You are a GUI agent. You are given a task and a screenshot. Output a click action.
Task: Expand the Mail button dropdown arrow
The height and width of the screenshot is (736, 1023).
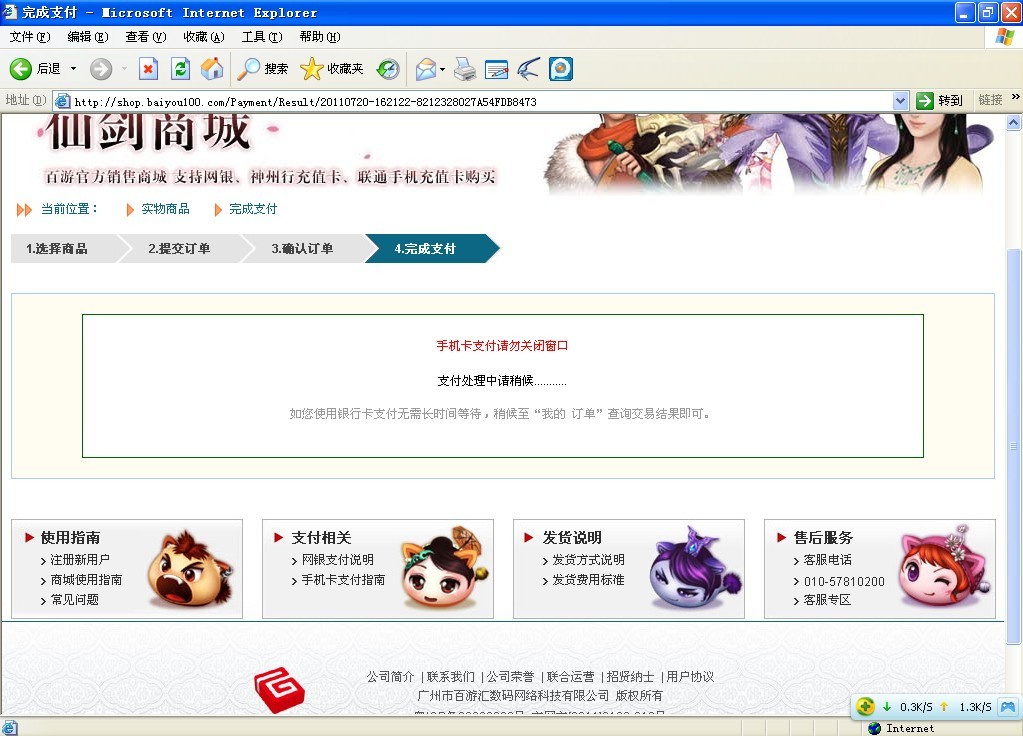(442, 69)
